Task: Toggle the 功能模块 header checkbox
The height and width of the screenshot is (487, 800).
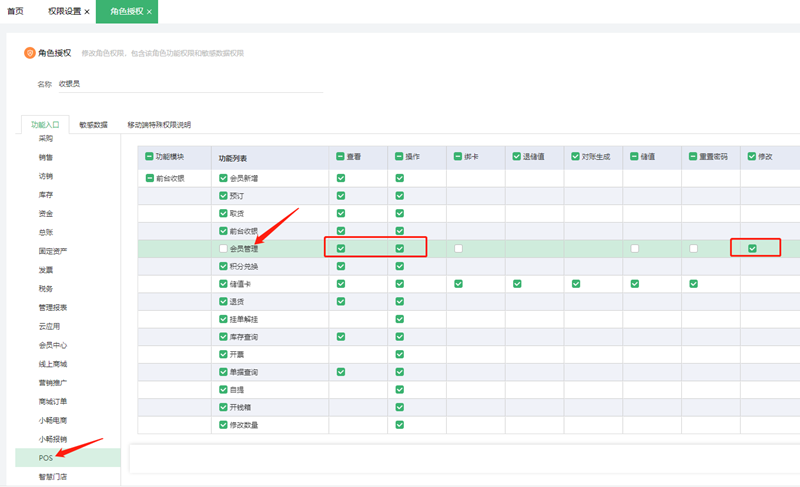Action: [149, 156]
